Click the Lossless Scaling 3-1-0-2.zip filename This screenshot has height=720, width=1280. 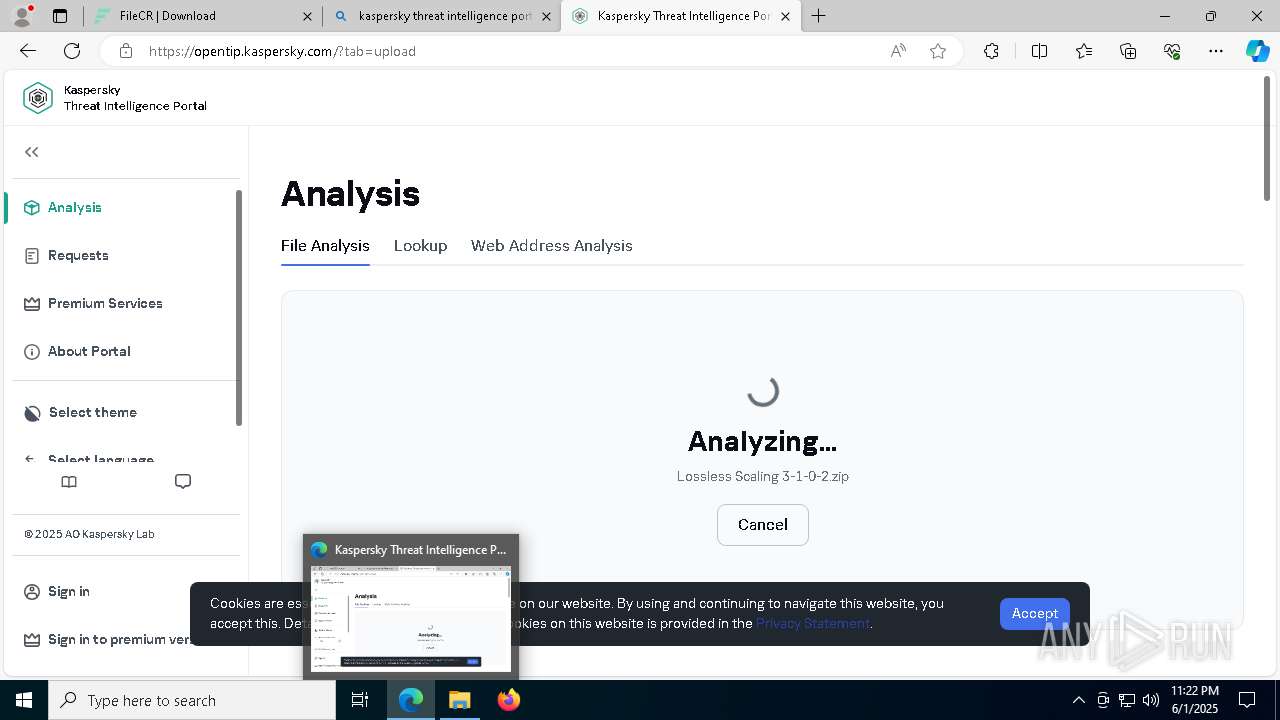coord(763,476)
